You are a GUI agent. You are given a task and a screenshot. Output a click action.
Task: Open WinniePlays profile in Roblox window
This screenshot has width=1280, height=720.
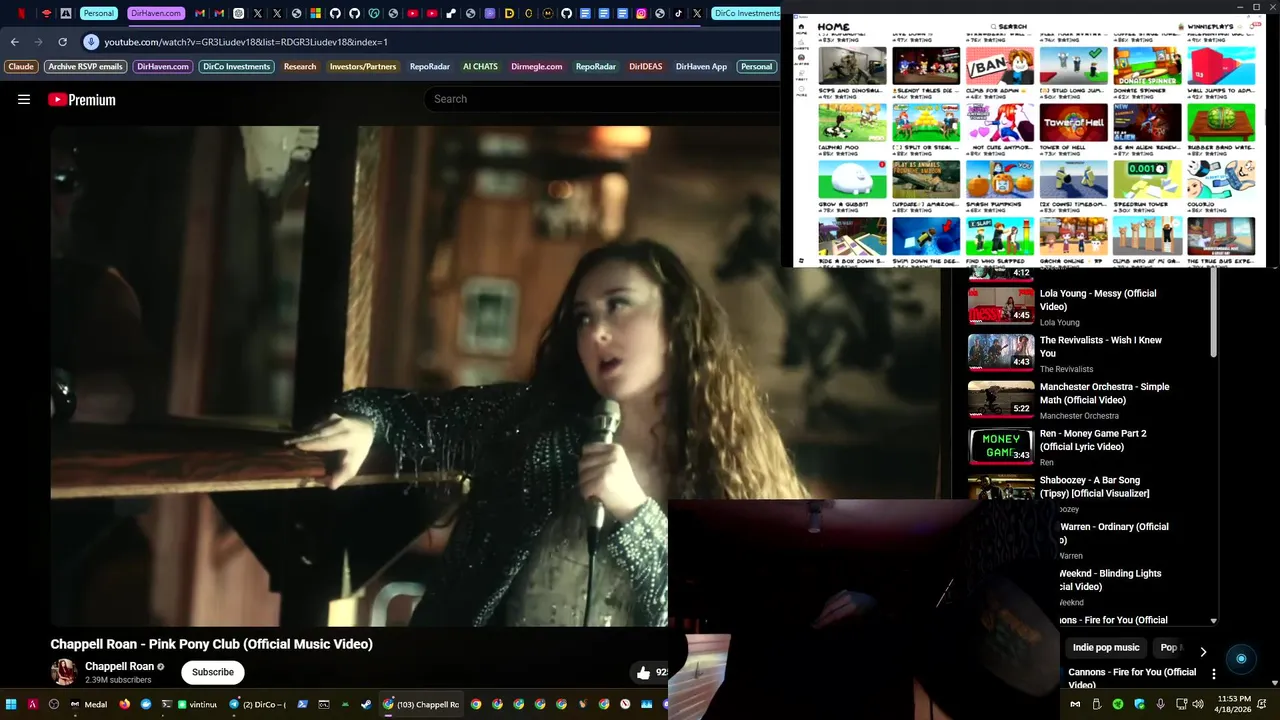1210,27
